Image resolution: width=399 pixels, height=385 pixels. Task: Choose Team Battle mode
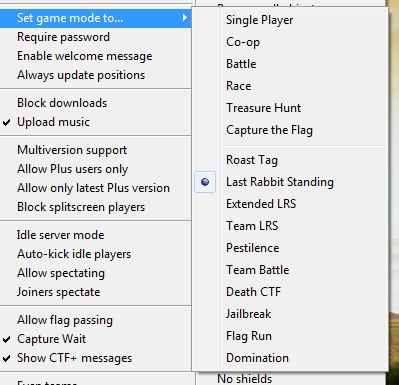tap(290, 270)
